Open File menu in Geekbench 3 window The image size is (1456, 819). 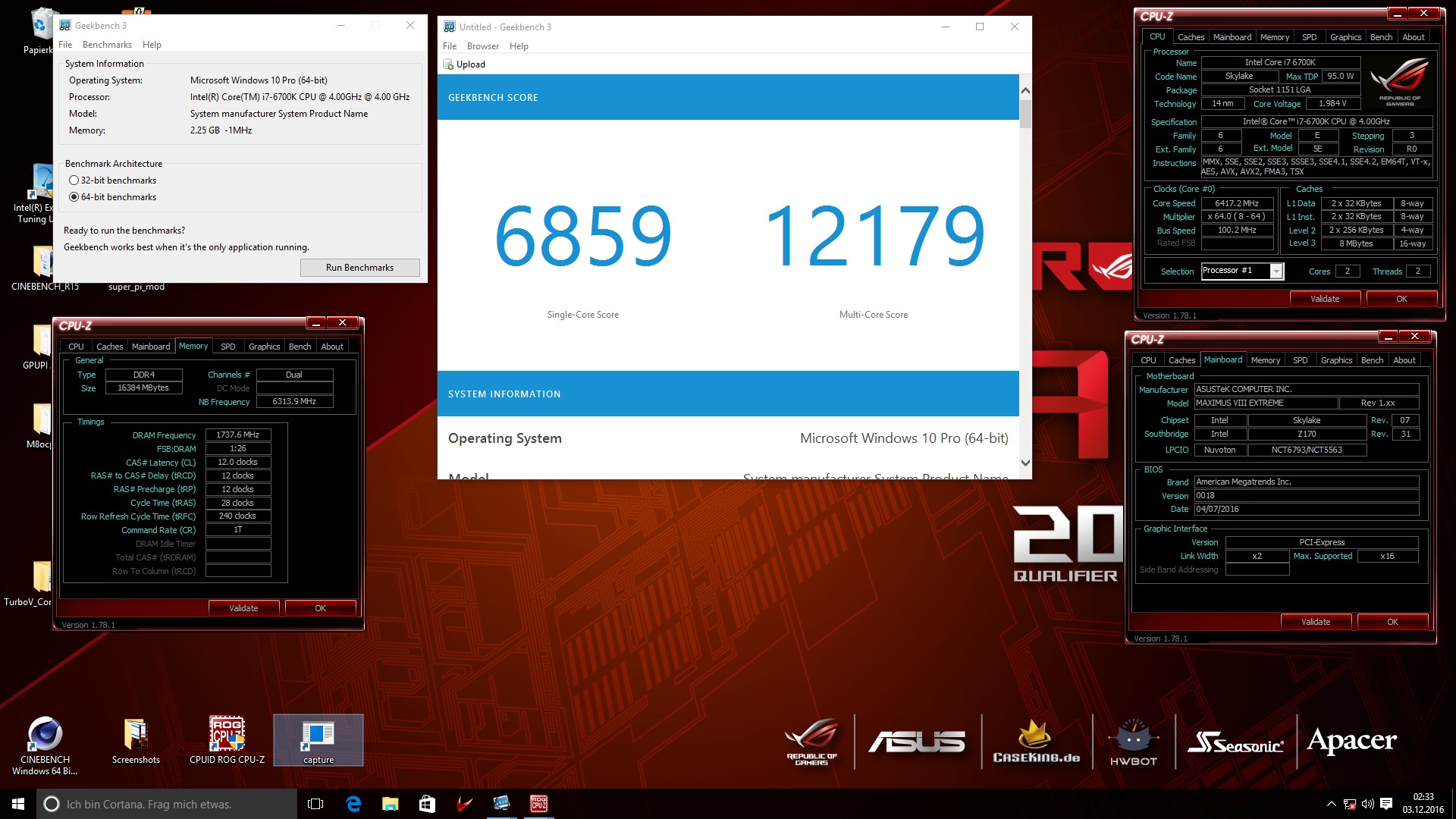point(65,45)
